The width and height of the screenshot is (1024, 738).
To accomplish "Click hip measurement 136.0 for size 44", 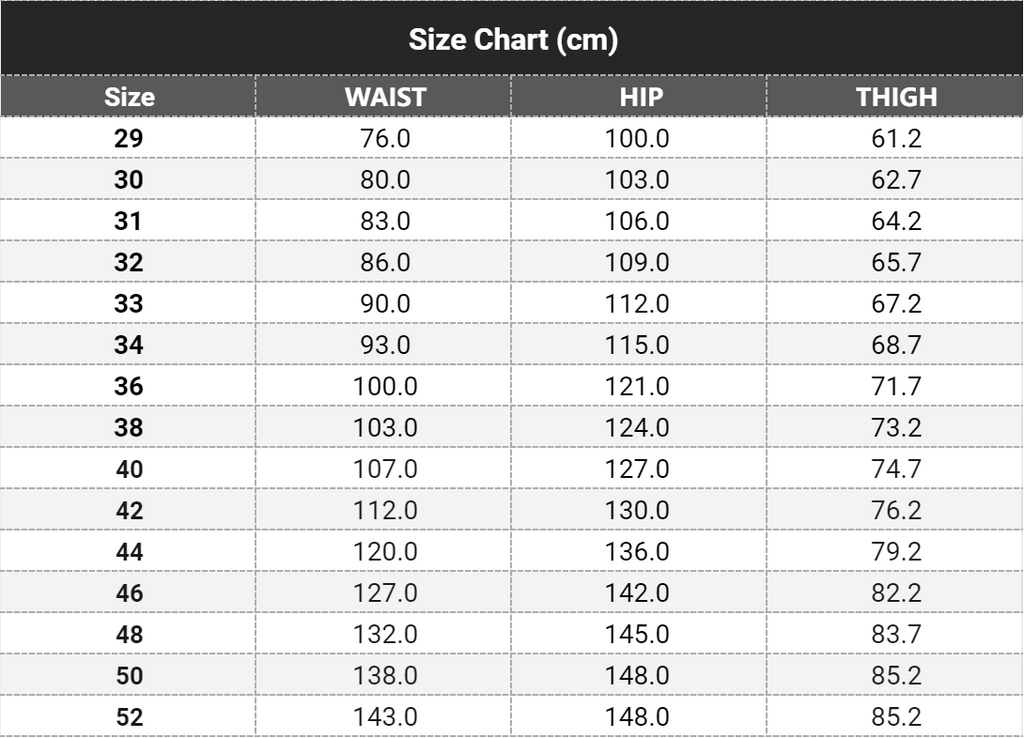I will click(x=637, y=551).
